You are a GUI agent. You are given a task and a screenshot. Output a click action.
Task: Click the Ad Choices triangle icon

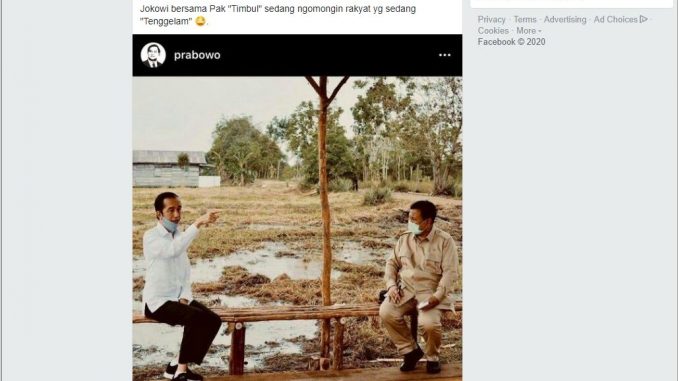click(x=644, y=19)
